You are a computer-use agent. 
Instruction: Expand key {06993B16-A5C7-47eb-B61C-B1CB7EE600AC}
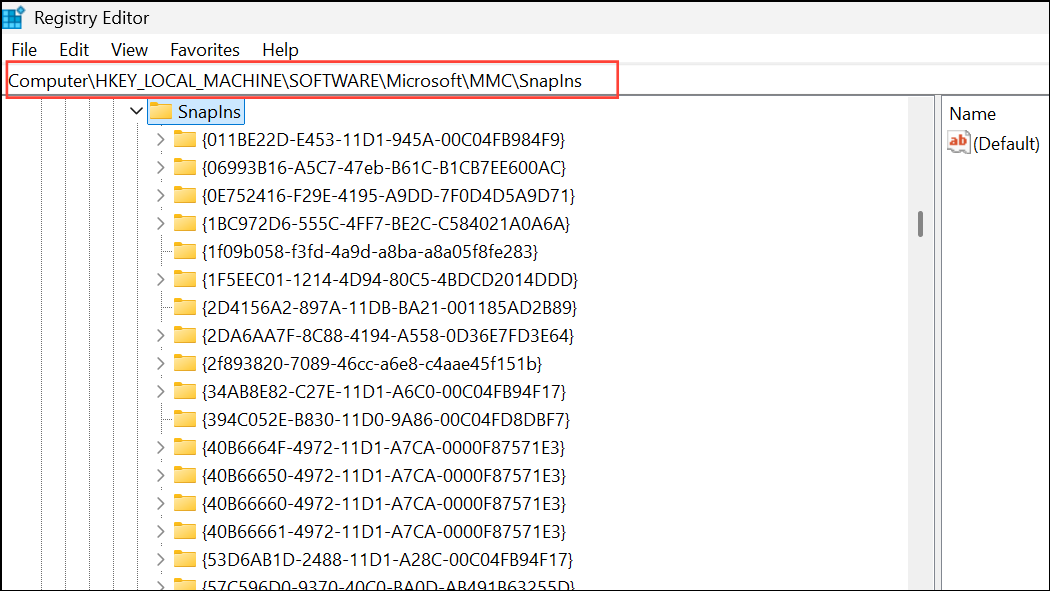point(161,167)
